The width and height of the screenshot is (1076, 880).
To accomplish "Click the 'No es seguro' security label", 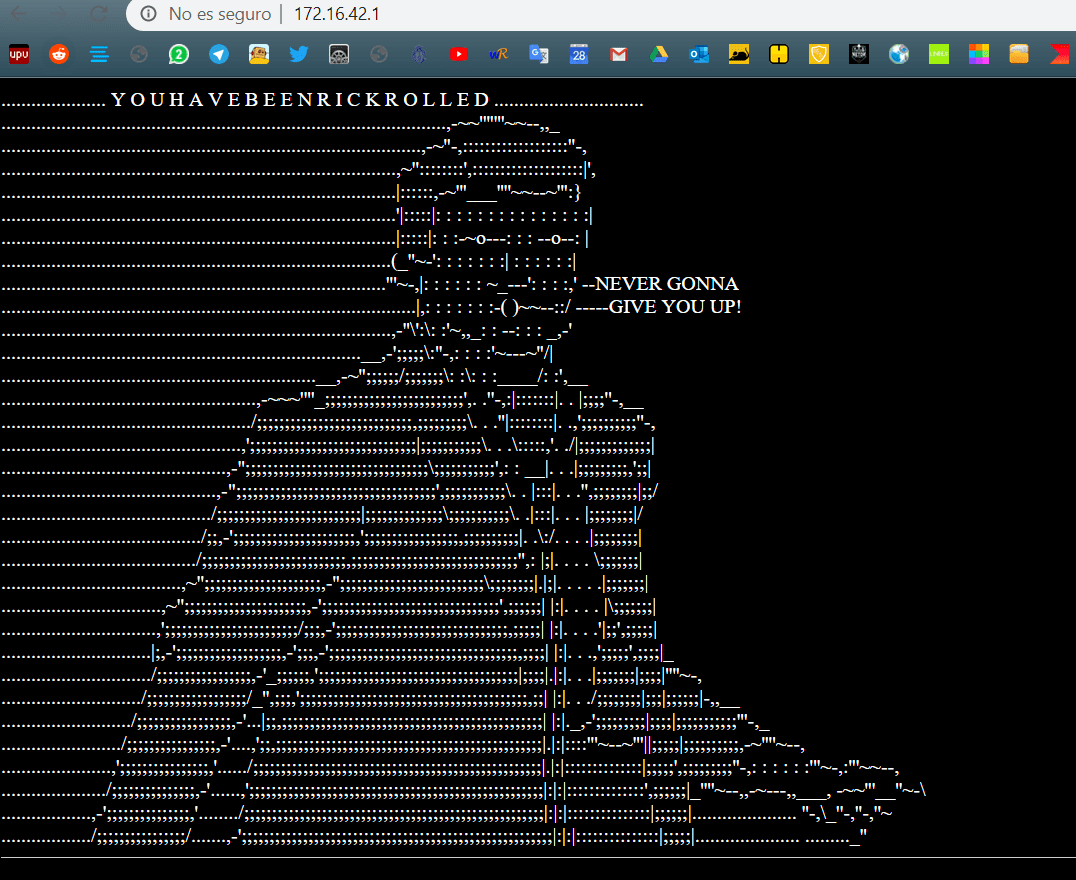I will pos(220,14).
